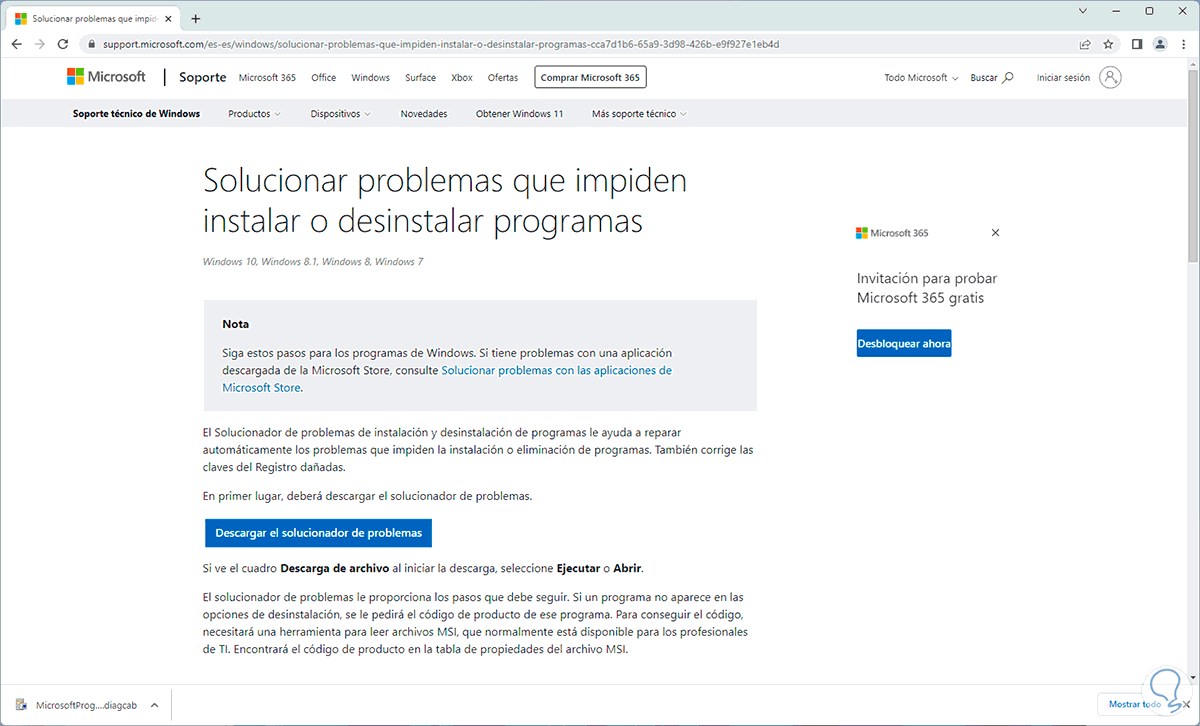Close the Microsoft 365 promo panel
Image resolution: width=1200 pixels, height=726 pixels.
tap(995, 232)
